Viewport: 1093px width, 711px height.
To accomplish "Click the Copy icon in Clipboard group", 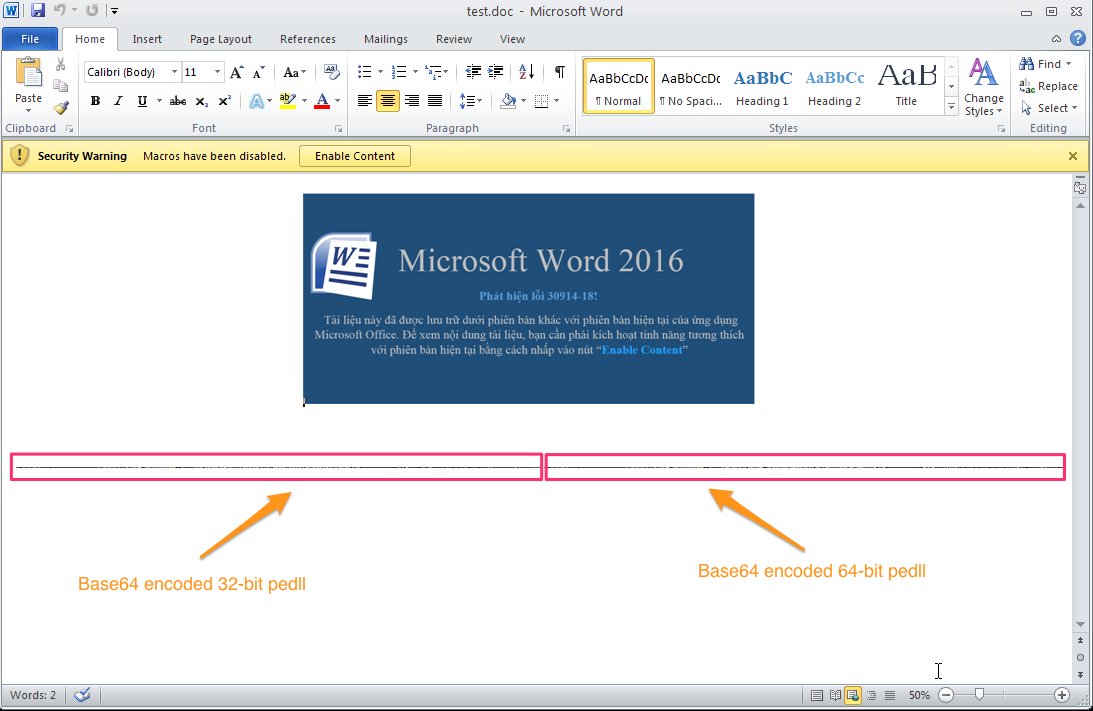I will point(61,86).
